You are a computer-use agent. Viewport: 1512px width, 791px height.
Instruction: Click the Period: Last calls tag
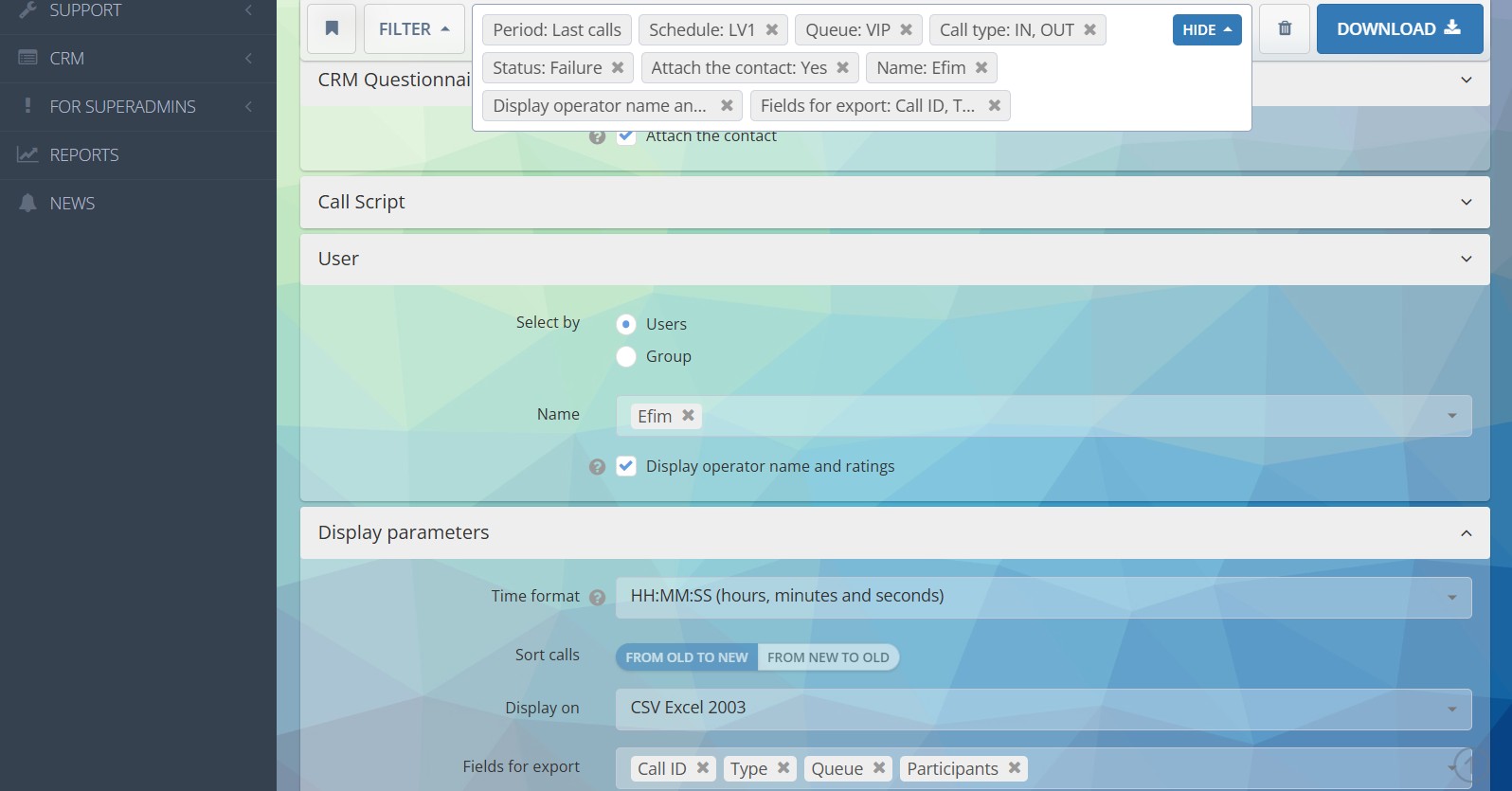pos(557,29)
